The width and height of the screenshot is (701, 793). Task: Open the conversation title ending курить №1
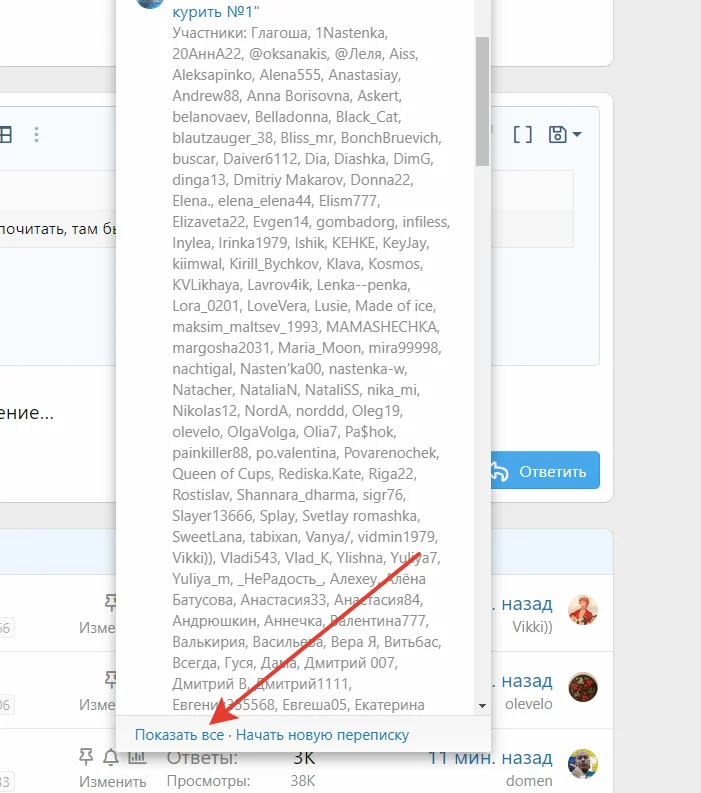pyautogui.click(x=216, y=11)
